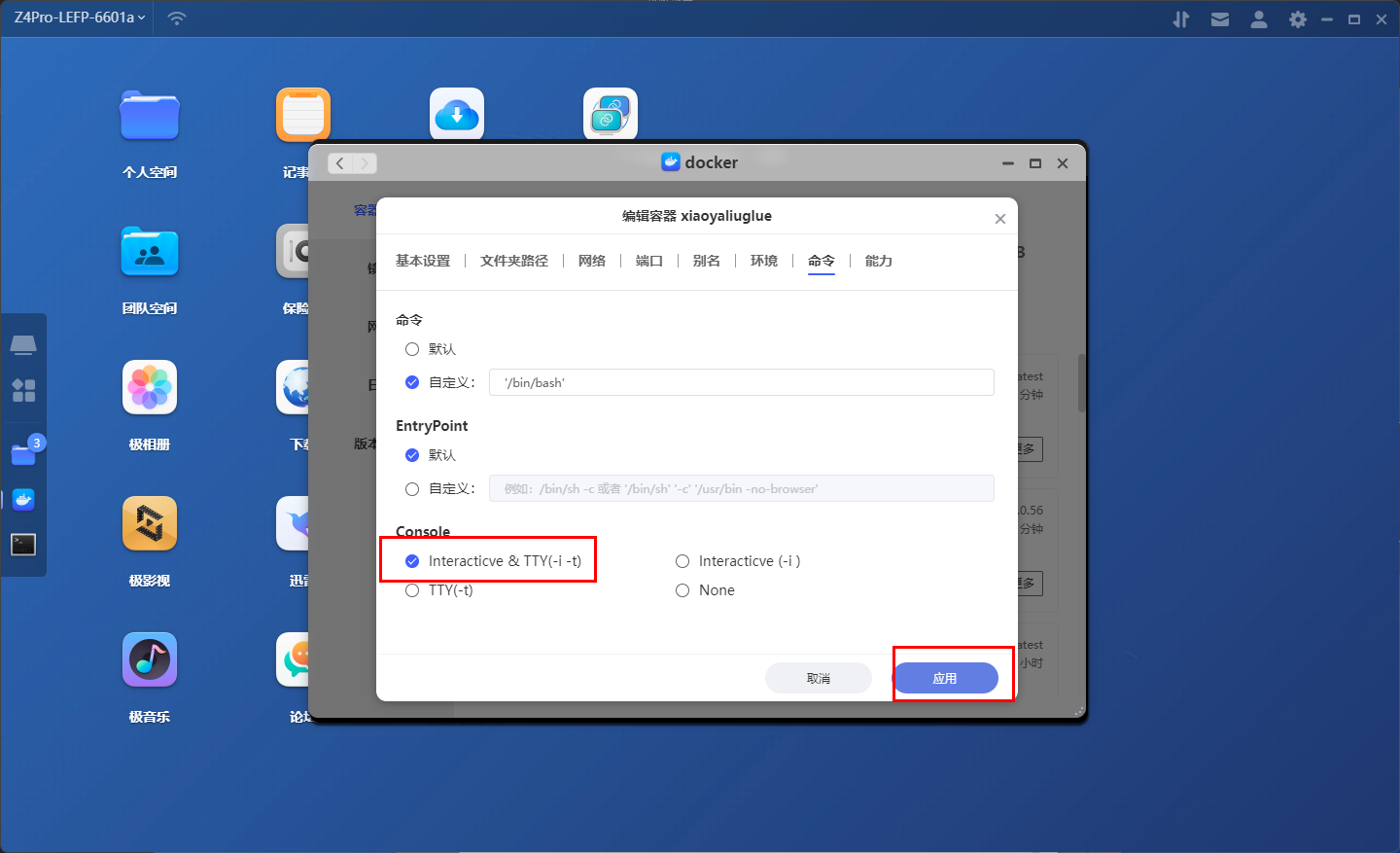The width and height of the screenshot is (1400, 853).
Task: Open the settings gear in top bar
Action: [1297, 19]
